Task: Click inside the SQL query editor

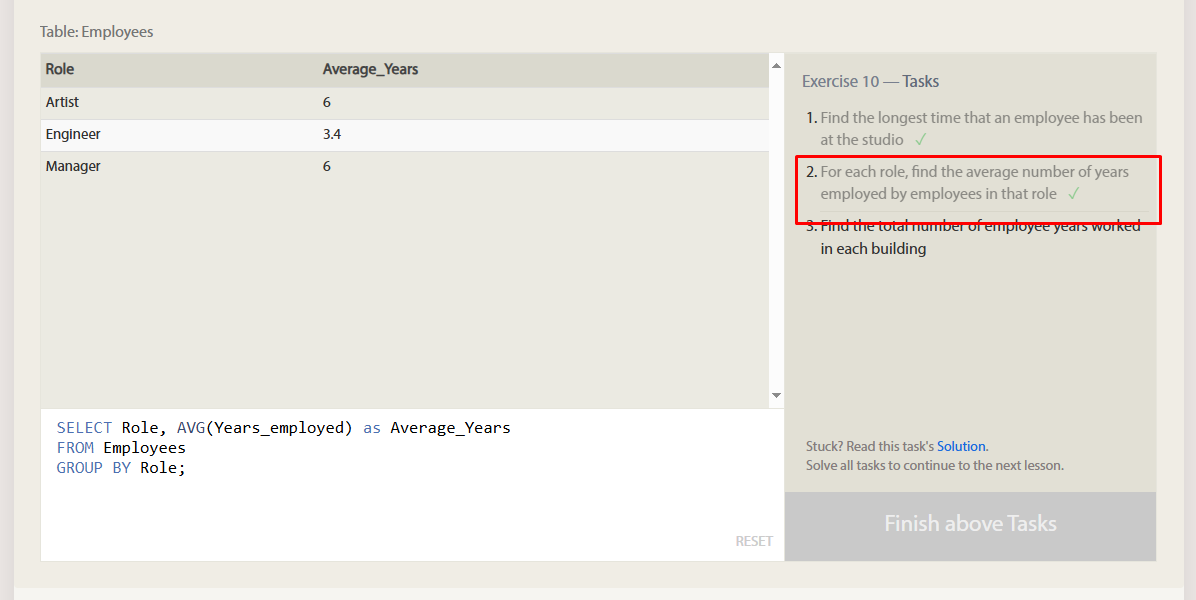Action: [412, 485]
